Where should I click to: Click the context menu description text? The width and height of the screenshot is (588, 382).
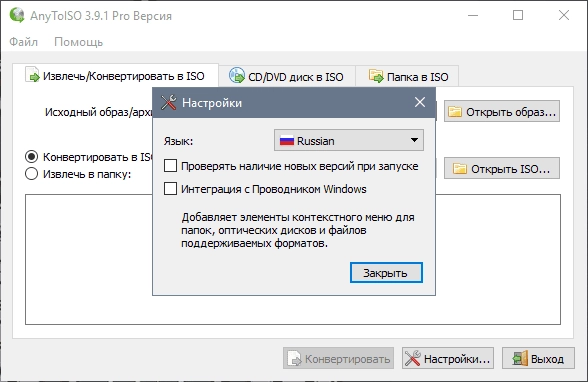coord(298,230)
